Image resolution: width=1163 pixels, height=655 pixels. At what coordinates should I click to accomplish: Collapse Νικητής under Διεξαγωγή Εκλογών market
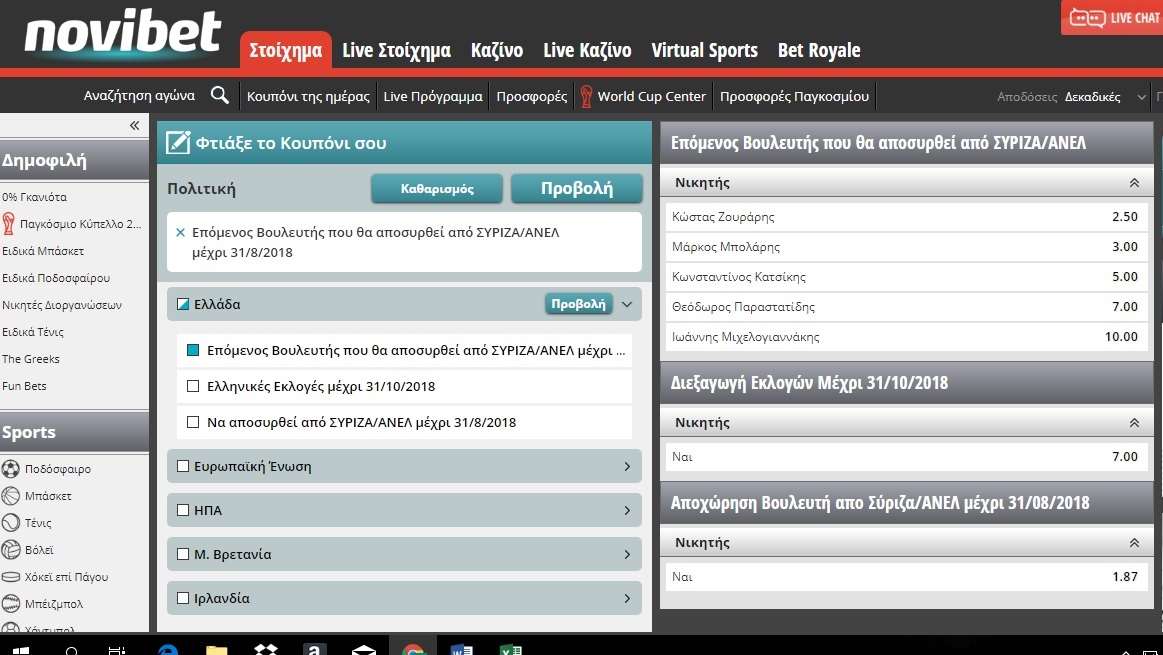pyautogui.click(x=1133, y=422)
